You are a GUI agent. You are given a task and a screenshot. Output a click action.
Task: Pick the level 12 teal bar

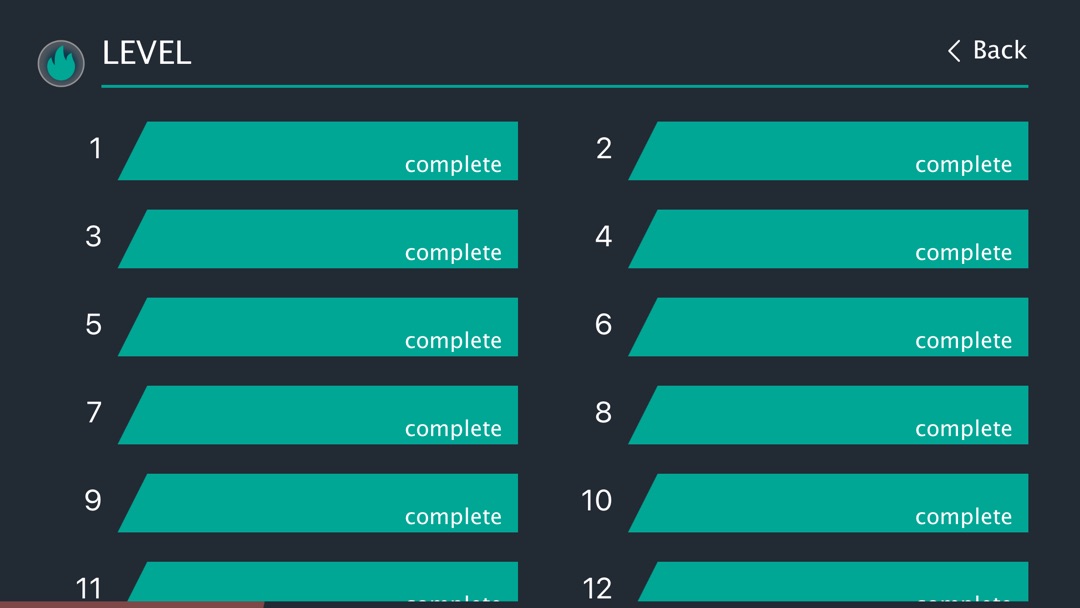click(x=835, y=581)
